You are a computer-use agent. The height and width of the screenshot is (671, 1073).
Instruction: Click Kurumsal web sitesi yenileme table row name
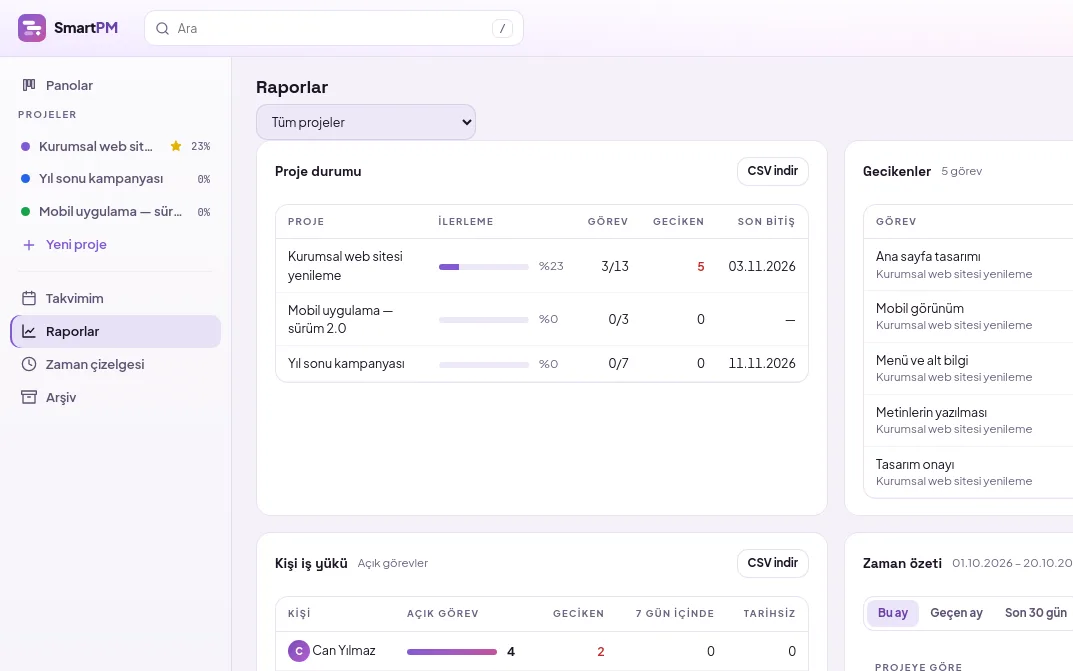coord(345,265)
